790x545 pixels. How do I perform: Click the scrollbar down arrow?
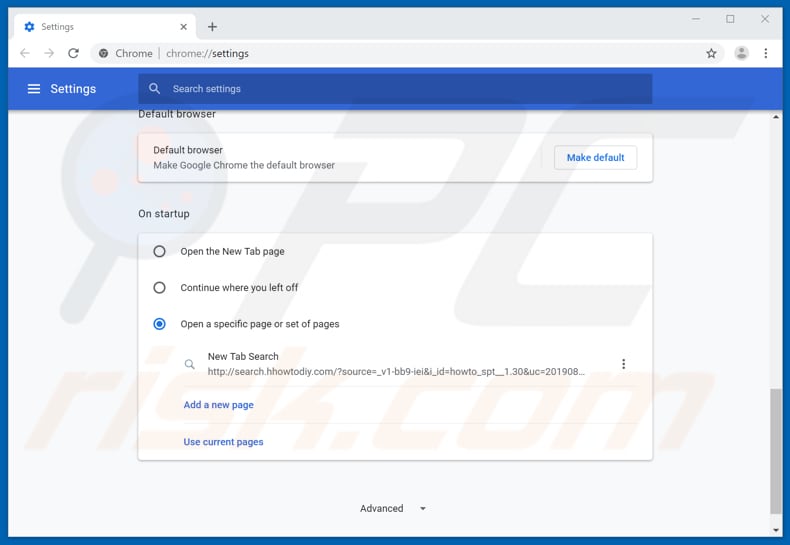point(776,530)
